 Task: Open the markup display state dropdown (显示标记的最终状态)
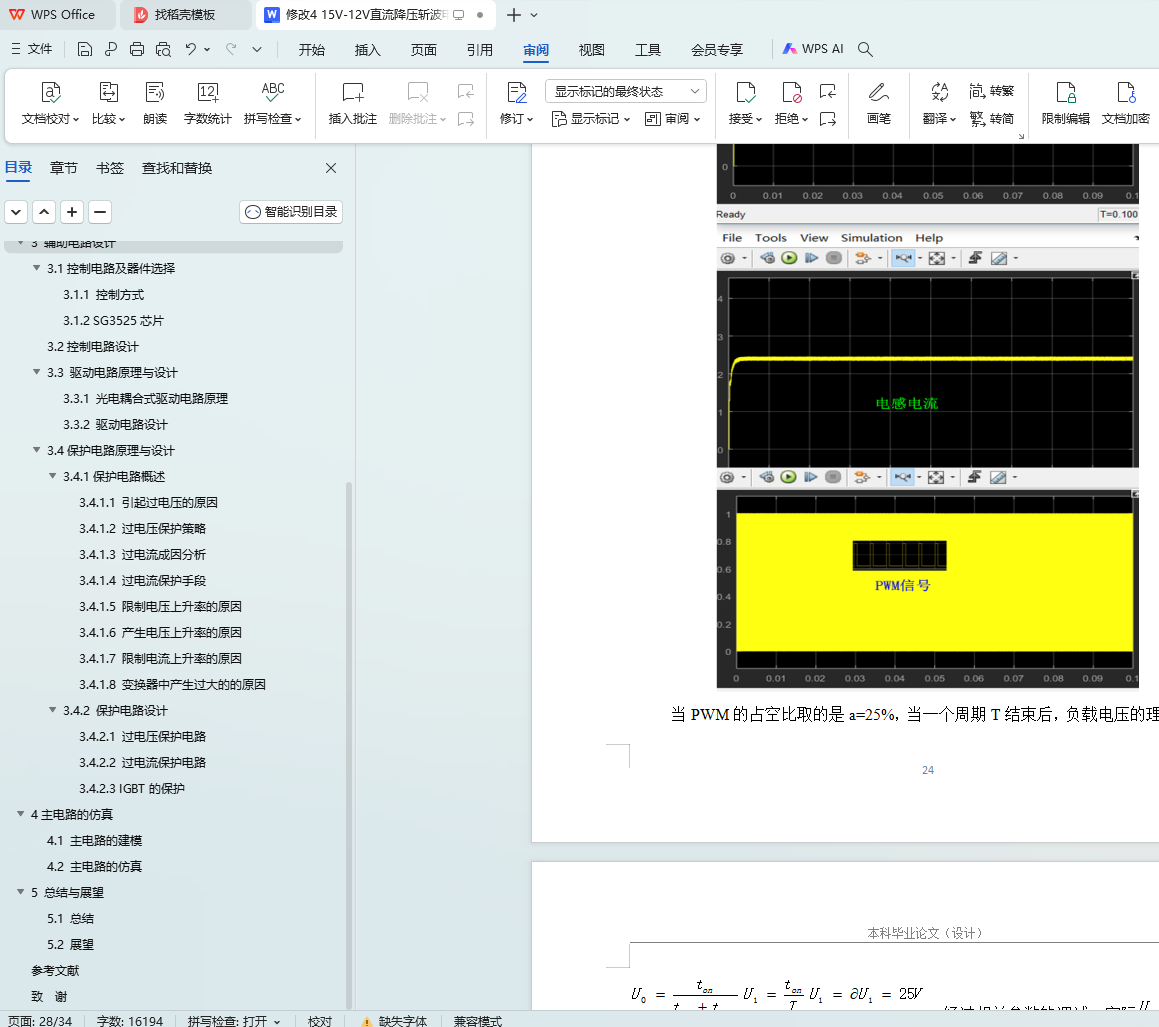click(626, 91)
